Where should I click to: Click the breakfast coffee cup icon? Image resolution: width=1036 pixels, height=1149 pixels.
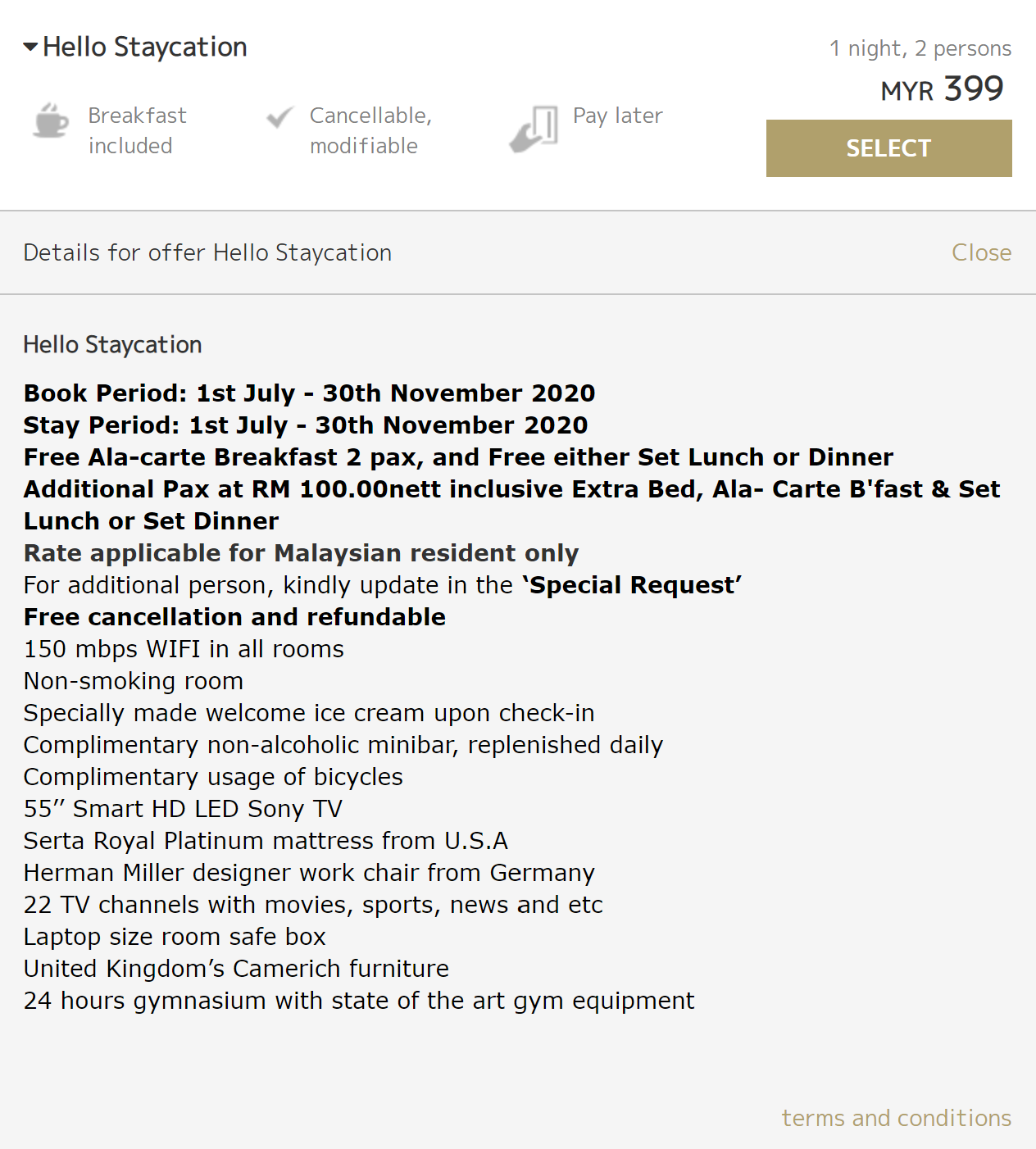(51, 121)
